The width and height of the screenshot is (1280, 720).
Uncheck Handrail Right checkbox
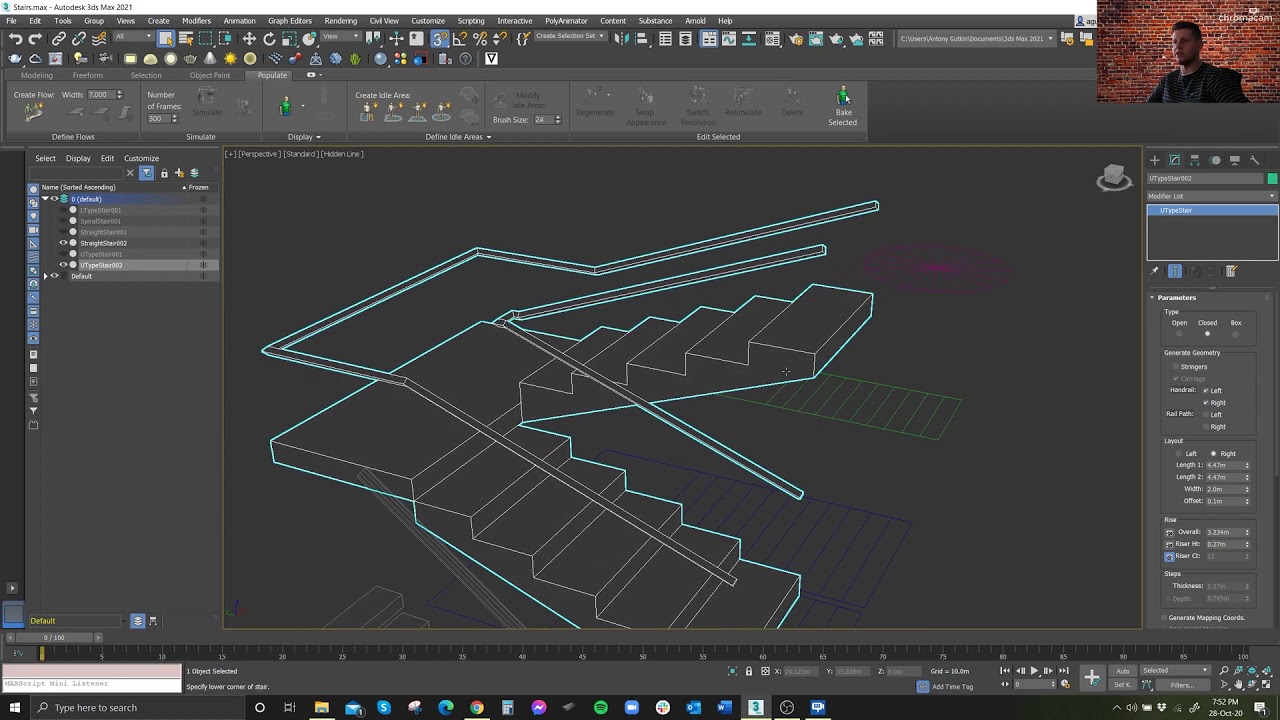[x=1206, y=403]
